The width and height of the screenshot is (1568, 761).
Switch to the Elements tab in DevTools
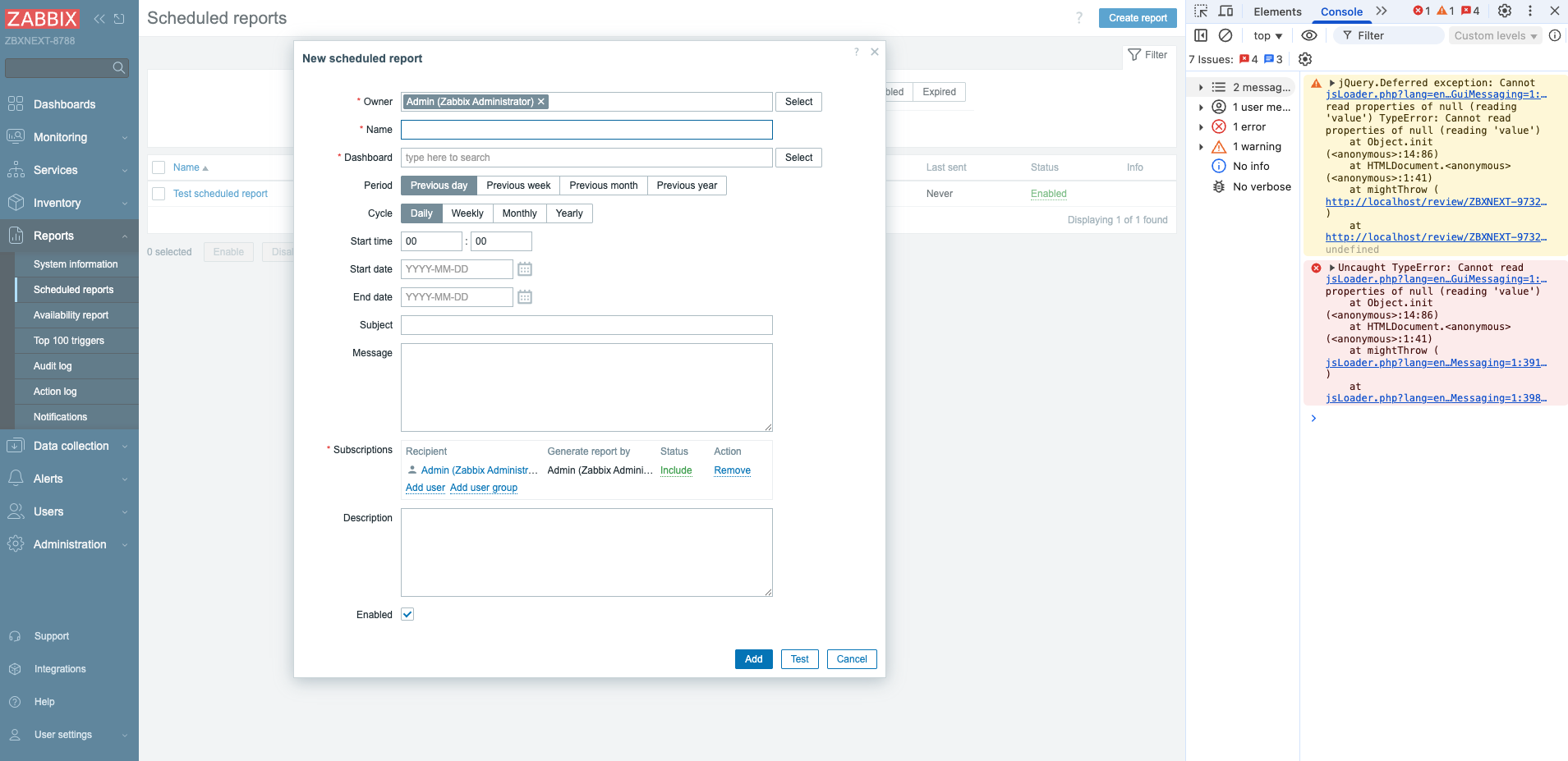1277,11
